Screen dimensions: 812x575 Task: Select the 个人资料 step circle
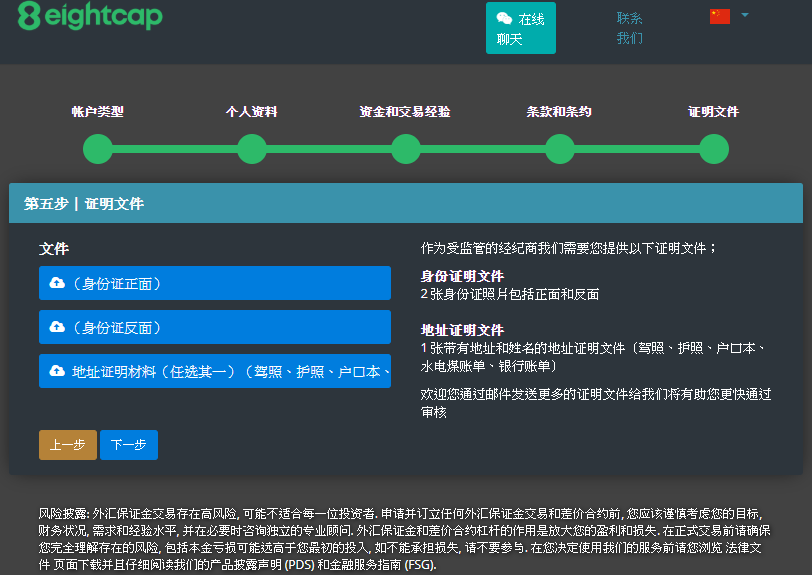pyautogui.click(x=252, y=149)
